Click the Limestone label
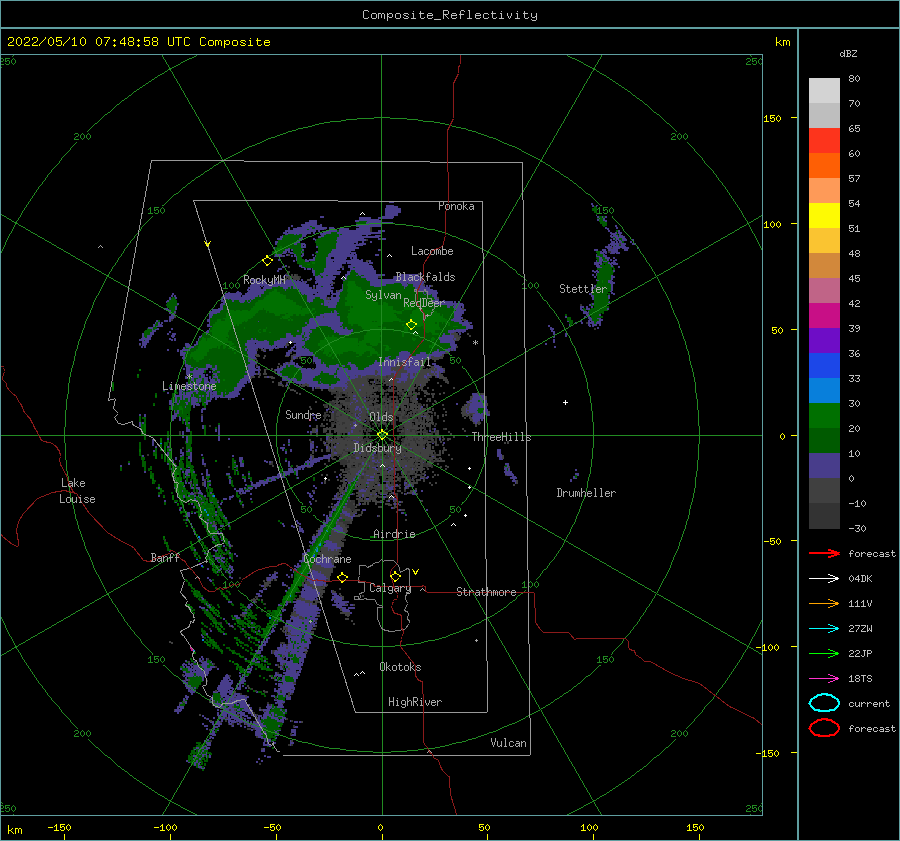 pyautogui.click(x=189, y=386)
